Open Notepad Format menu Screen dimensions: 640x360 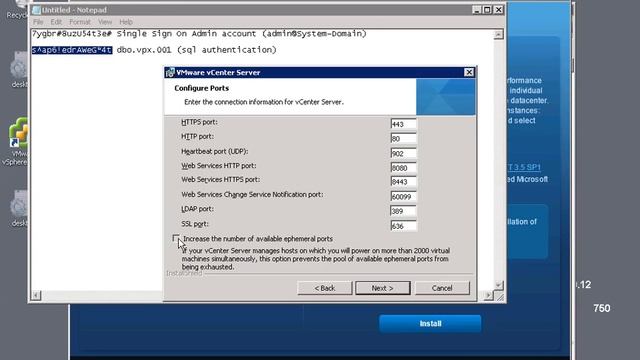point(80,22)
